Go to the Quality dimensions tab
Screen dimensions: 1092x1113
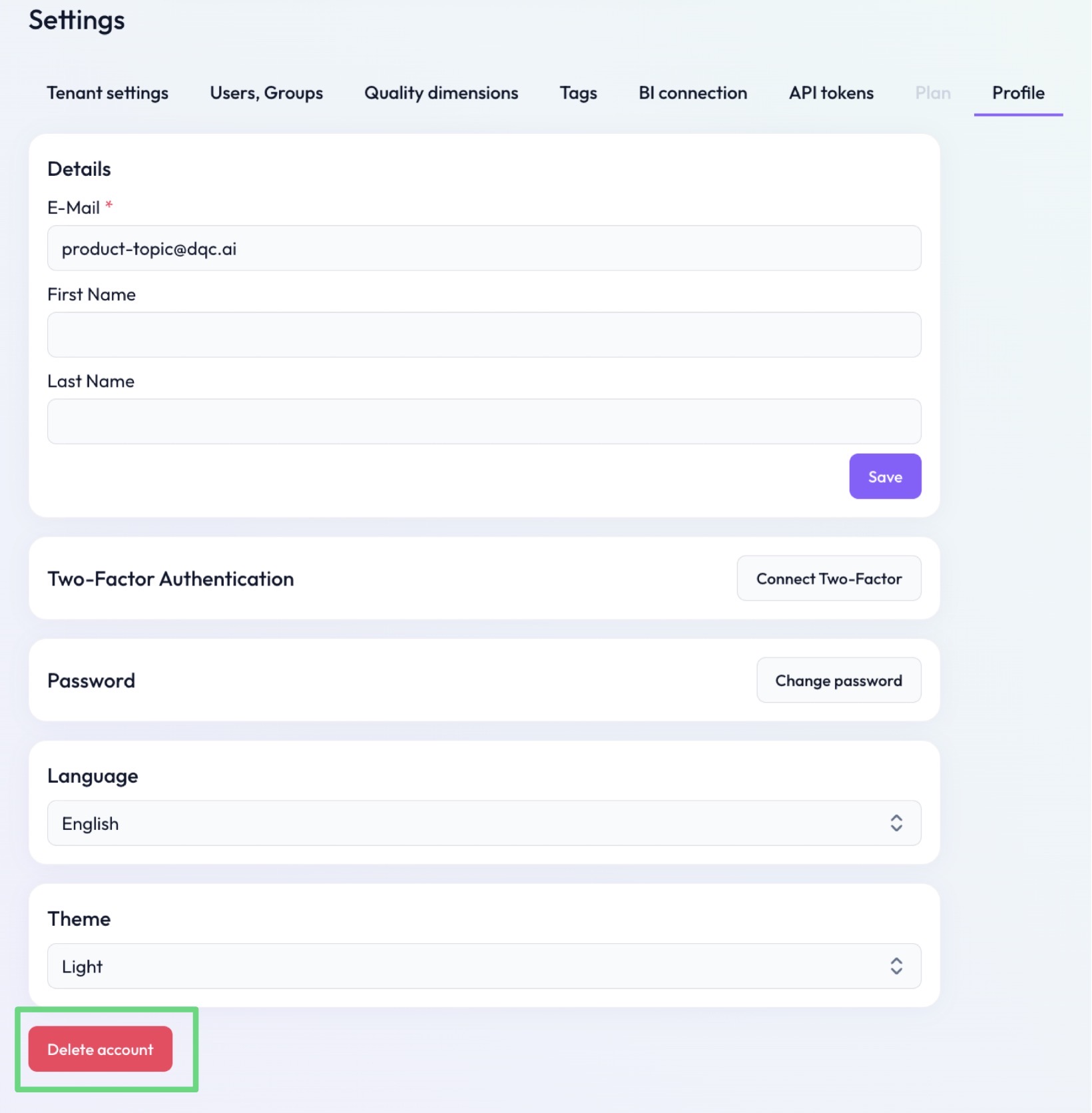pos(441,93)
